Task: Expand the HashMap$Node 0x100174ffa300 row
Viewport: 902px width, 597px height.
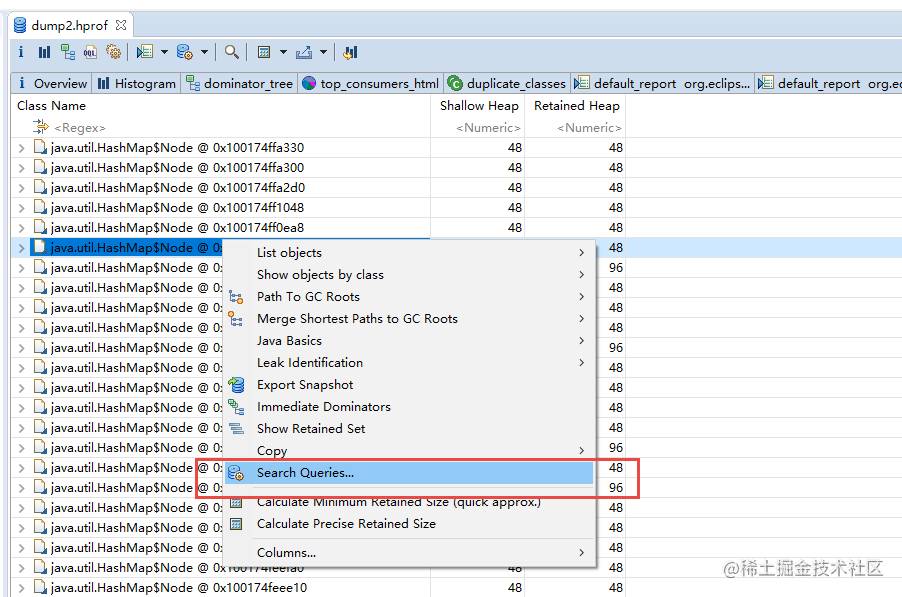Action: click(x=21, y=169)
